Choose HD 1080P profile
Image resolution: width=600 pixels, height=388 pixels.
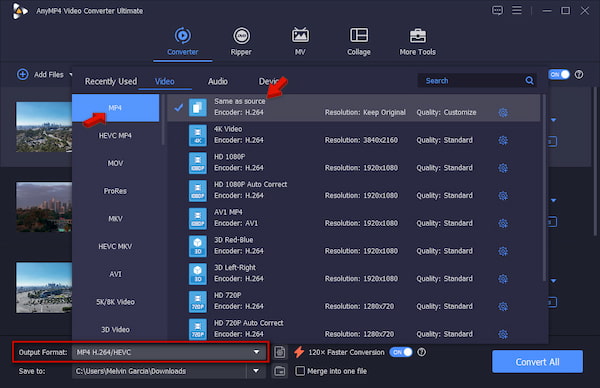tap(353, 163)
